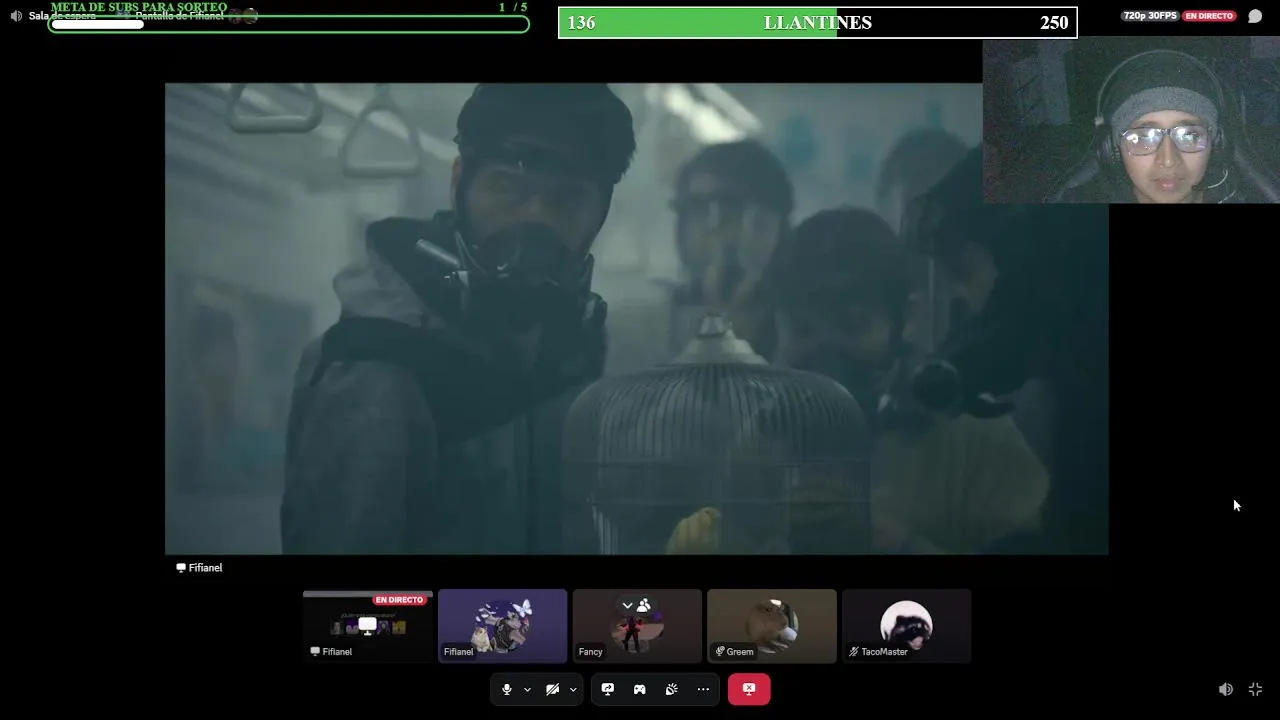Select the TacoMaster participant tile
Viewport: 1280px width, 720px height.
coord(906,626)
